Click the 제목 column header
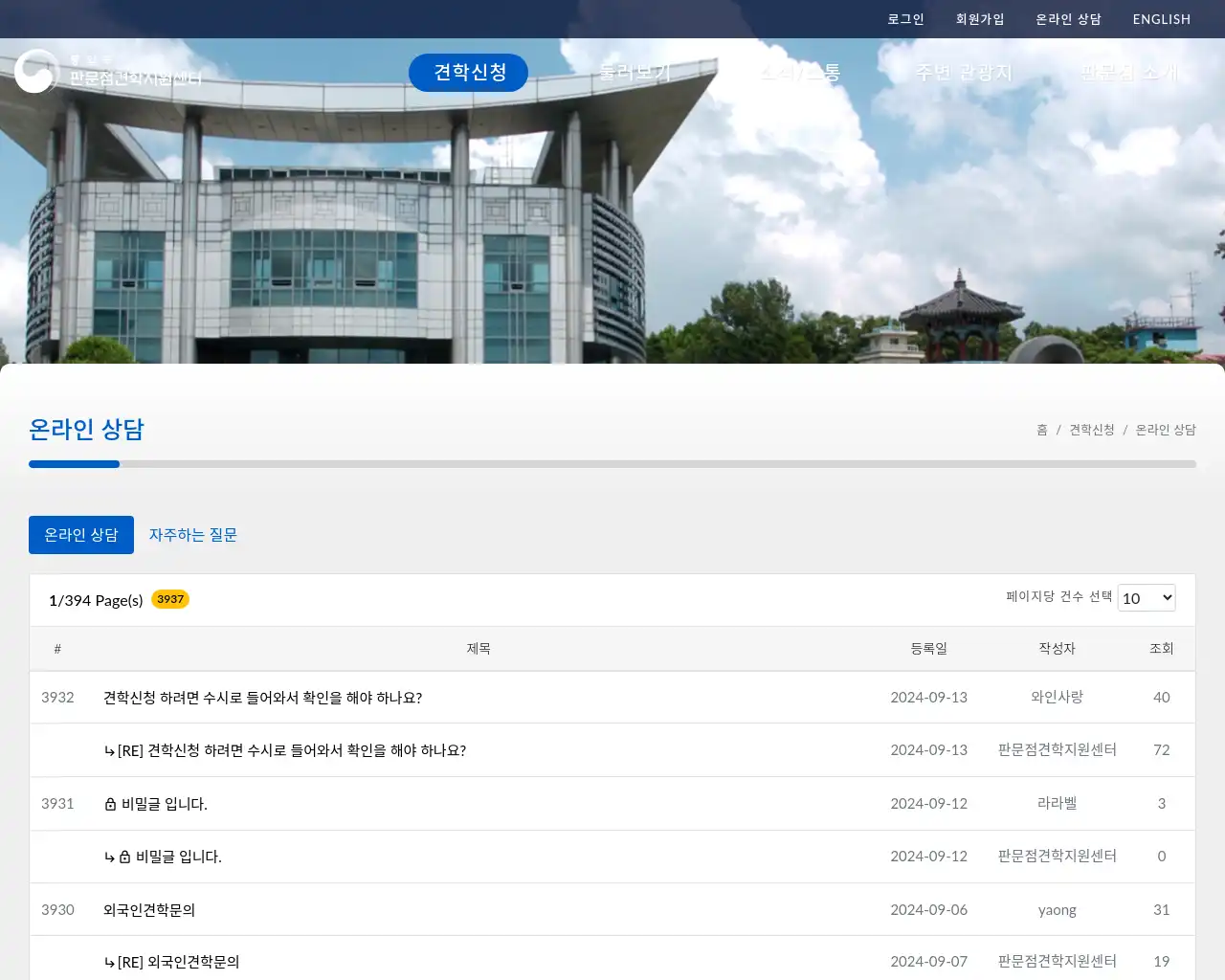The height and width of the screenshot is (980, 1225). tap(479, 649)
